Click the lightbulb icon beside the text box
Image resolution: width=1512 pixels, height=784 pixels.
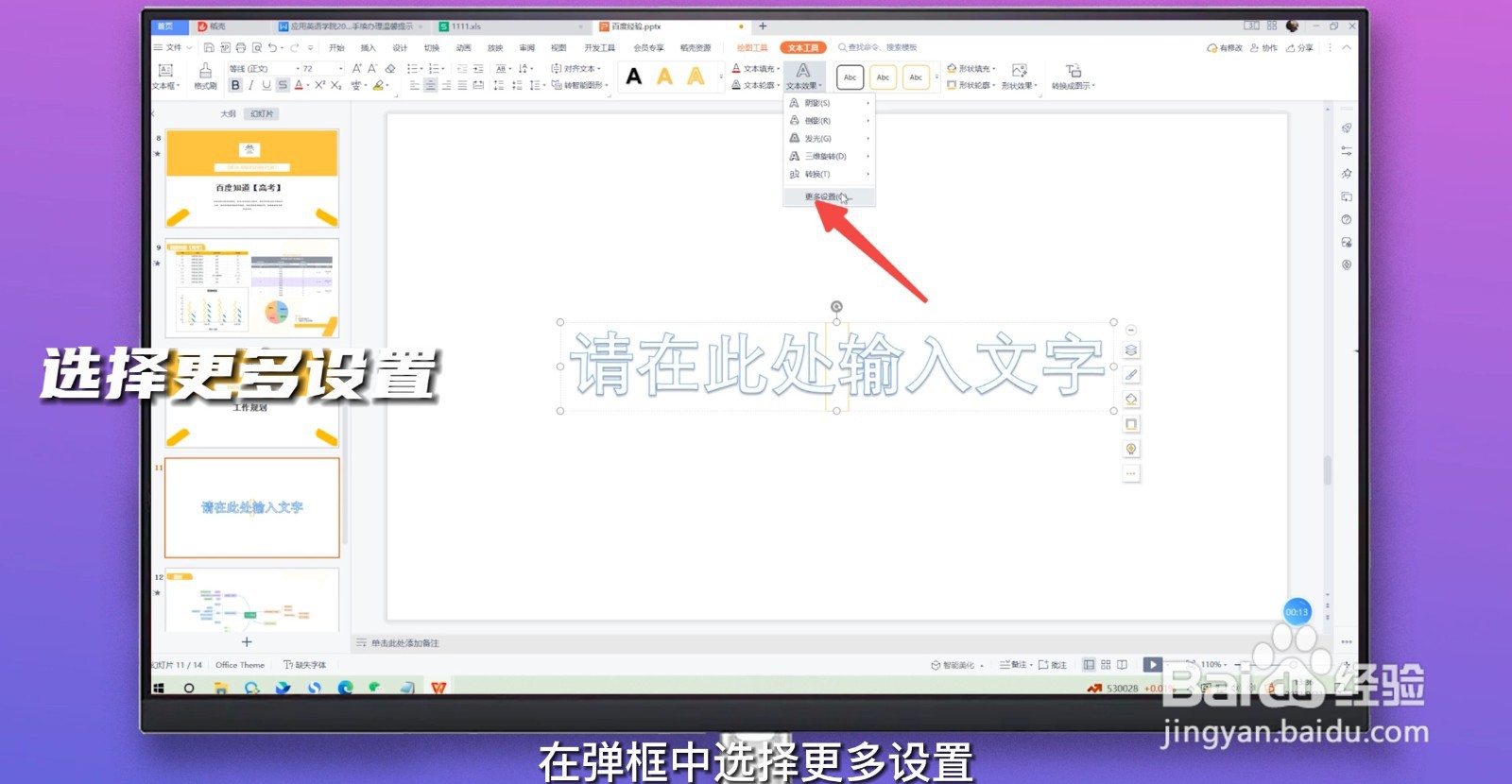point(1131,449)
